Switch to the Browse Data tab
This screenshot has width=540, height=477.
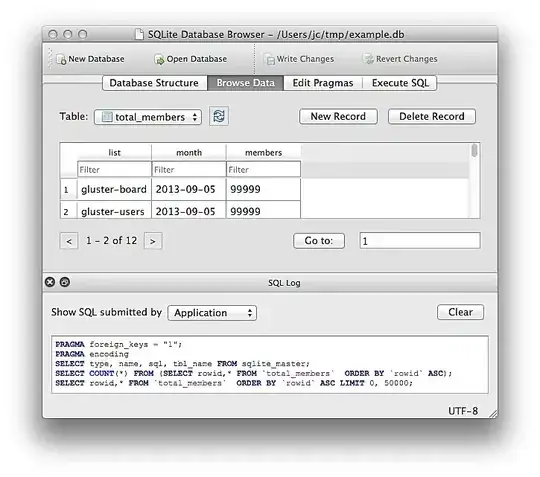[246, 83]
